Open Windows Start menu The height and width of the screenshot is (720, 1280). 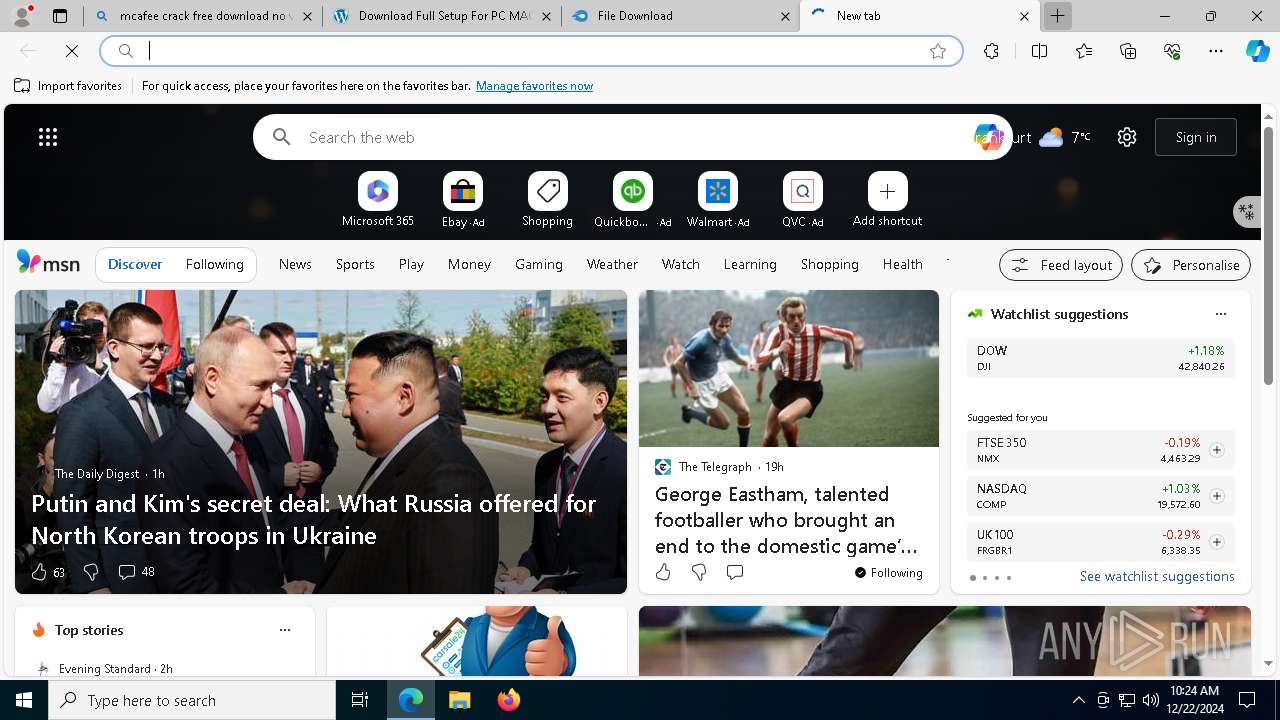(x=24, y=700)
